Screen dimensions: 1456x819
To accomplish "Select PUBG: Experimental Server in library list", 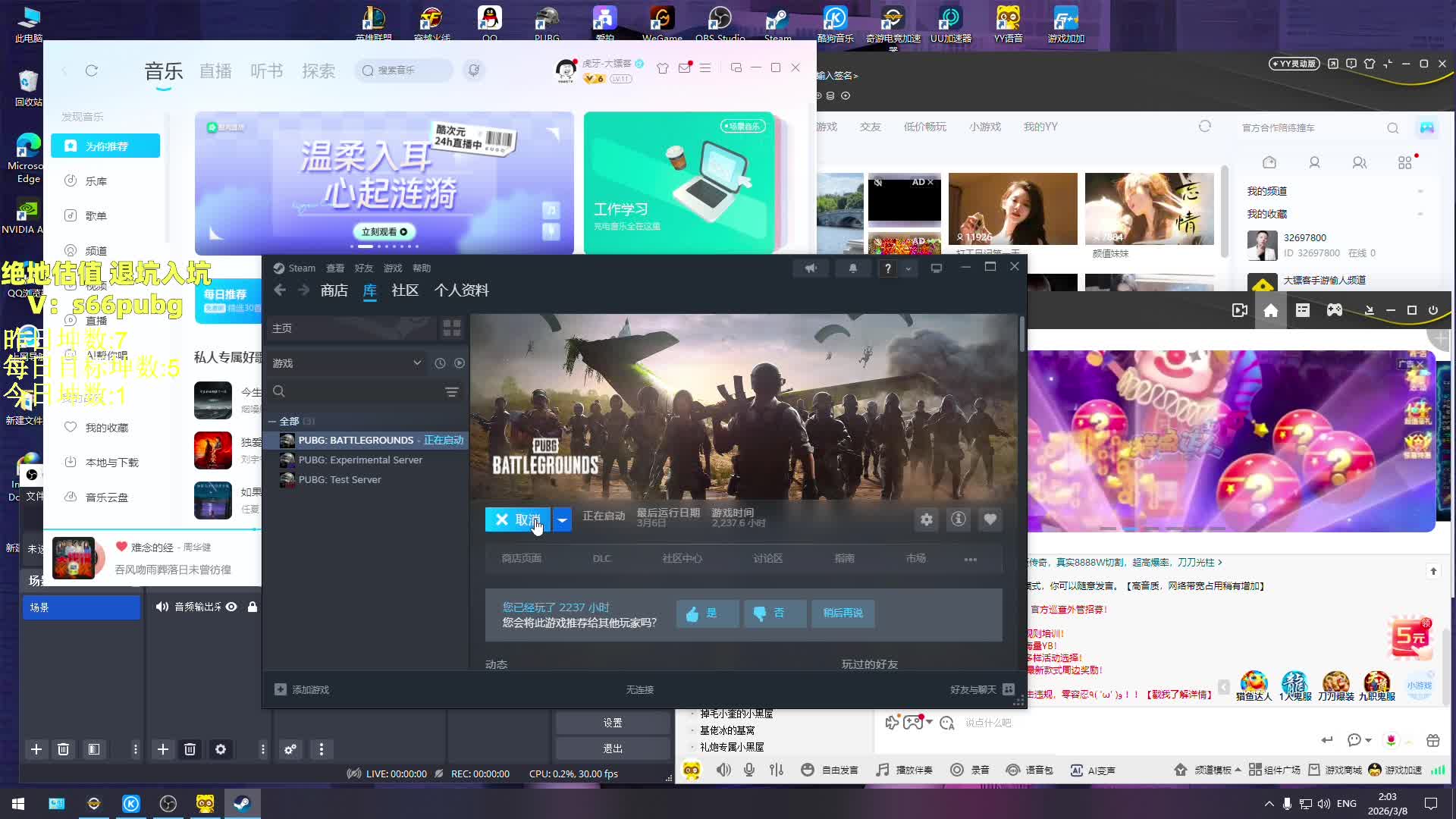I will point(360,460).
